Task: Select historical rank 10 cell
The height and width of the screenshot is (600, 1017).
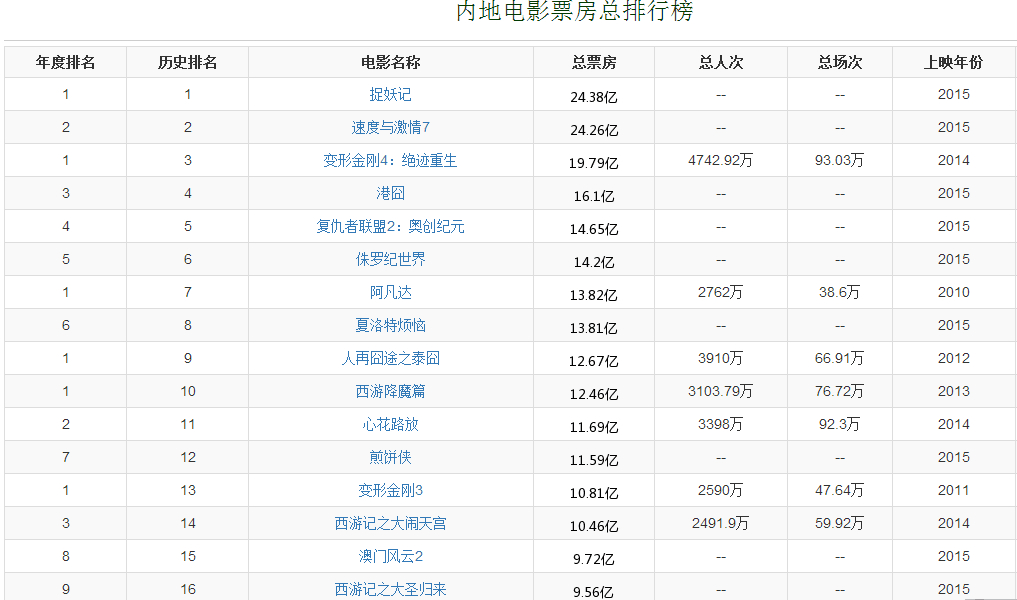Action: [187, 392]
